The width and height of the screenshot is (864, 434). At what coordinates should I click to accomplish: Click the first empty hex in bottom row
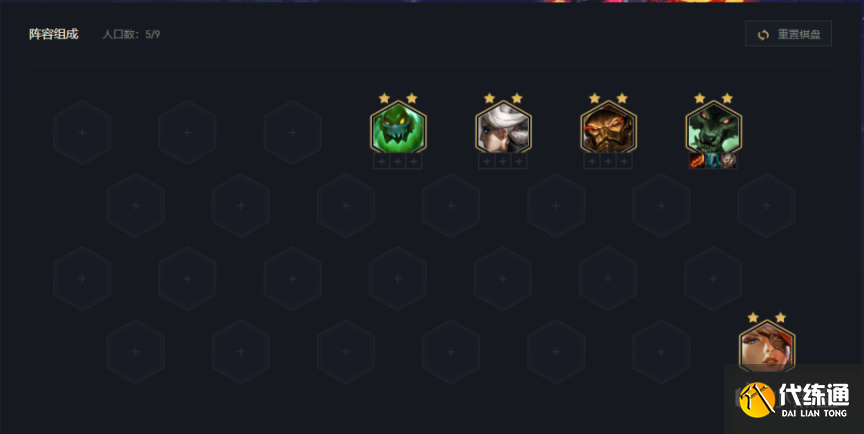[136, 352]
